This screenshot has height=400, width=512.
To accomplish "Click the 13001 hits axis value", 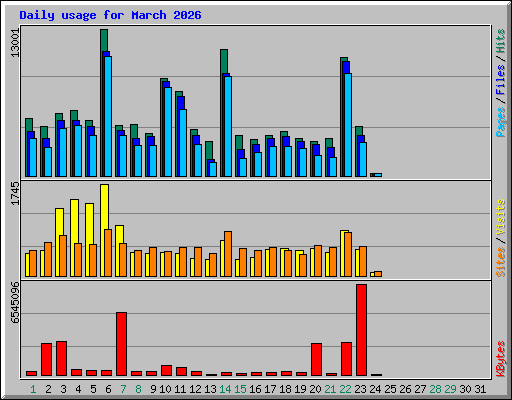I will tap(15, 43).
